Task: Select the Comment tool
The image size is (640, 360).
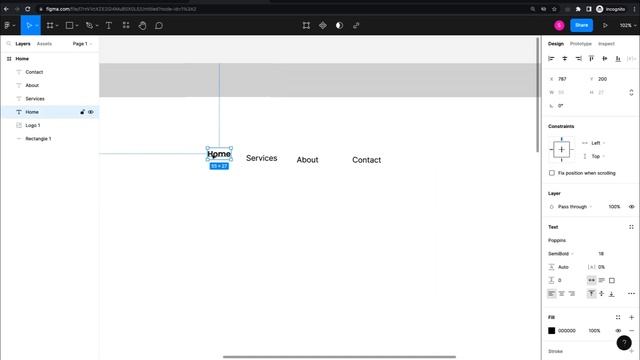Action: 159,25
